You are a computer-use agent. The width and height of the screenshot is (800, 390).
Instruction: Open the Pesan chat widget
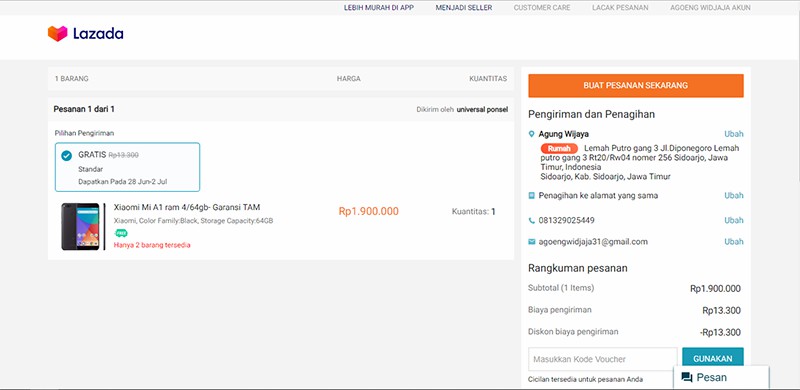click(x=721, y=378)
